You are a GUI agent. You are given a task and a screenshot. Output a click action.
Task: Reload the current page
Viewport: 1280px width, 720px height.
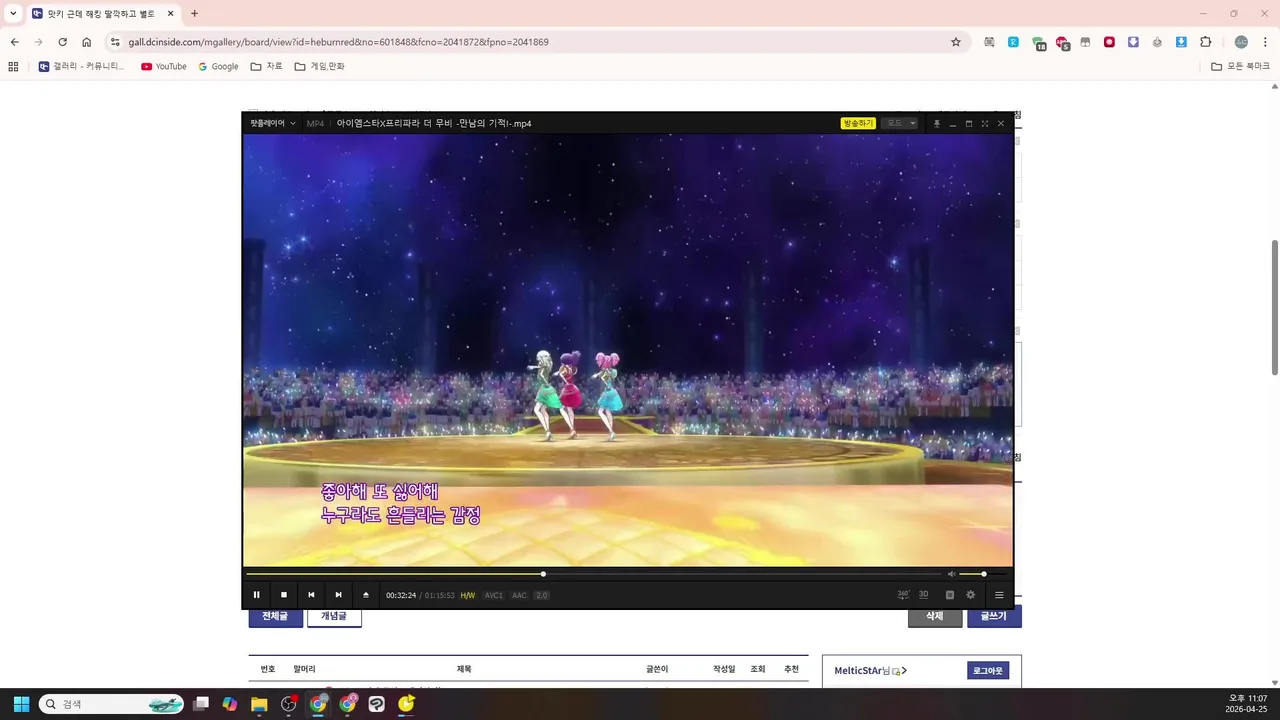pyautogui.click(x=62, y=42)
